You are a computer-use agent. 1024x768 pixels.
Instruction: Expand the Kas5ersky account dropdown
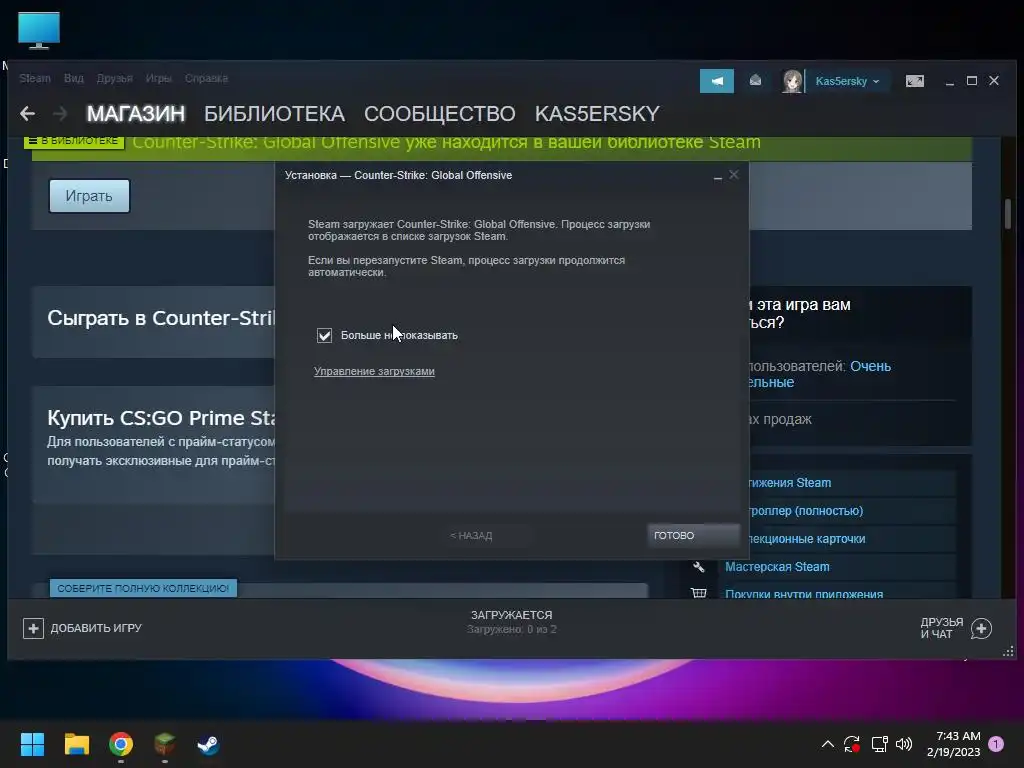click(x=876, y=82)
